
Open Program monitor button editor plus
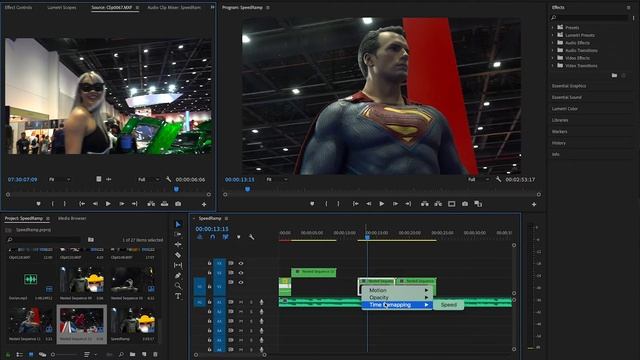click(x=534, y=204)
